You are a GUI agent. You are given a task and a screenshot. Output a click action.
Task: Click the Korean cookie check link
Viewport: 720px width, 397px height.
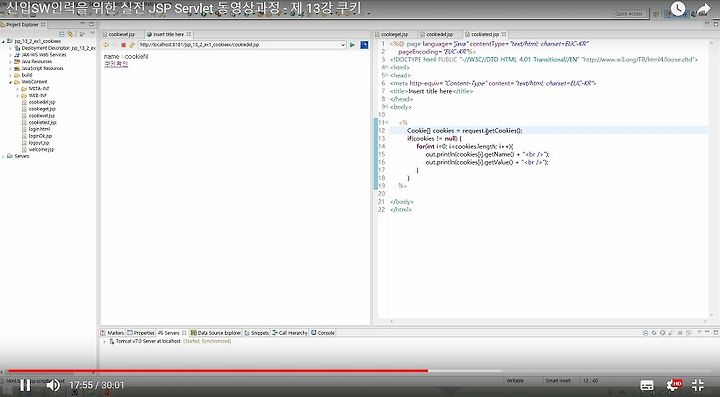[116, 64]
